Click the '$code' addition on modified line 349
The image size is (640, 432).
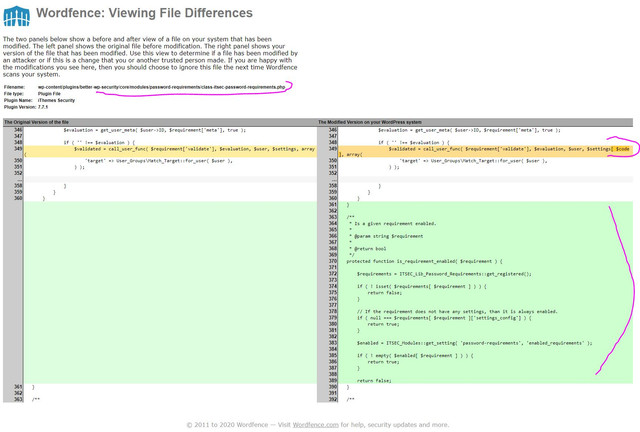(622, 149)
